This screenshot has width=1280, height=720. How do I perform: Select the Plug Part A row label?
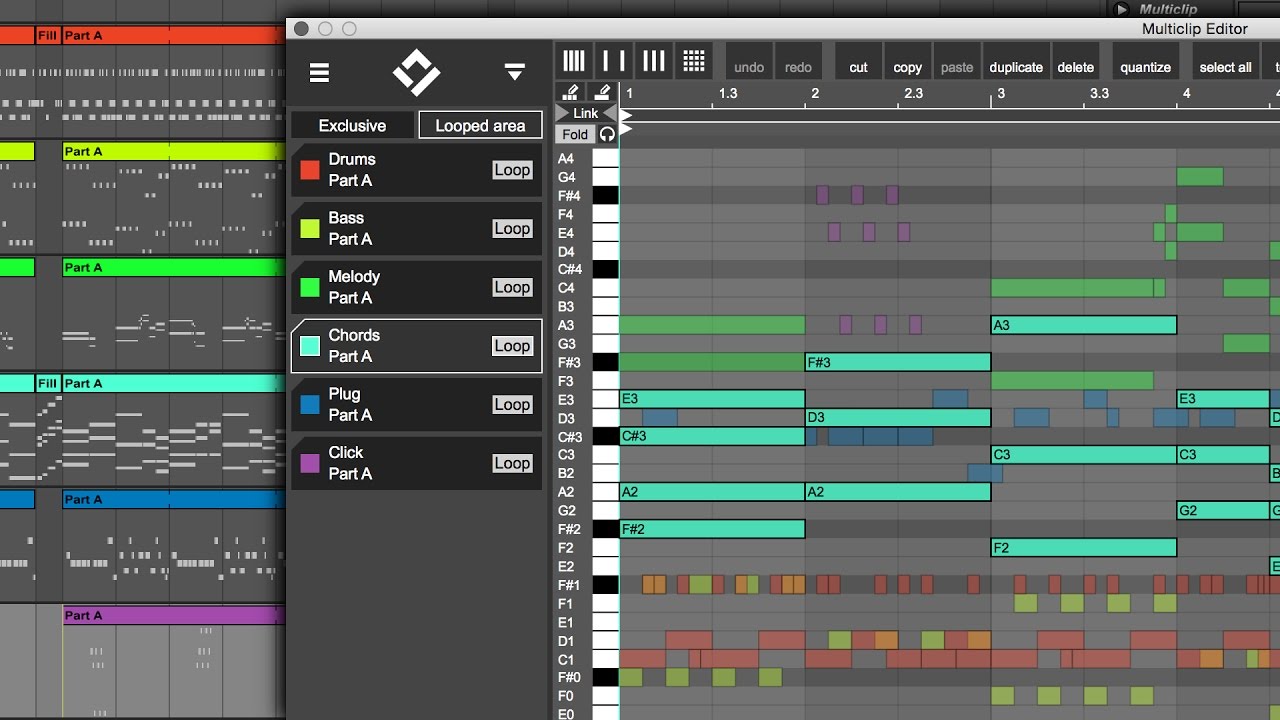[350, 405]
